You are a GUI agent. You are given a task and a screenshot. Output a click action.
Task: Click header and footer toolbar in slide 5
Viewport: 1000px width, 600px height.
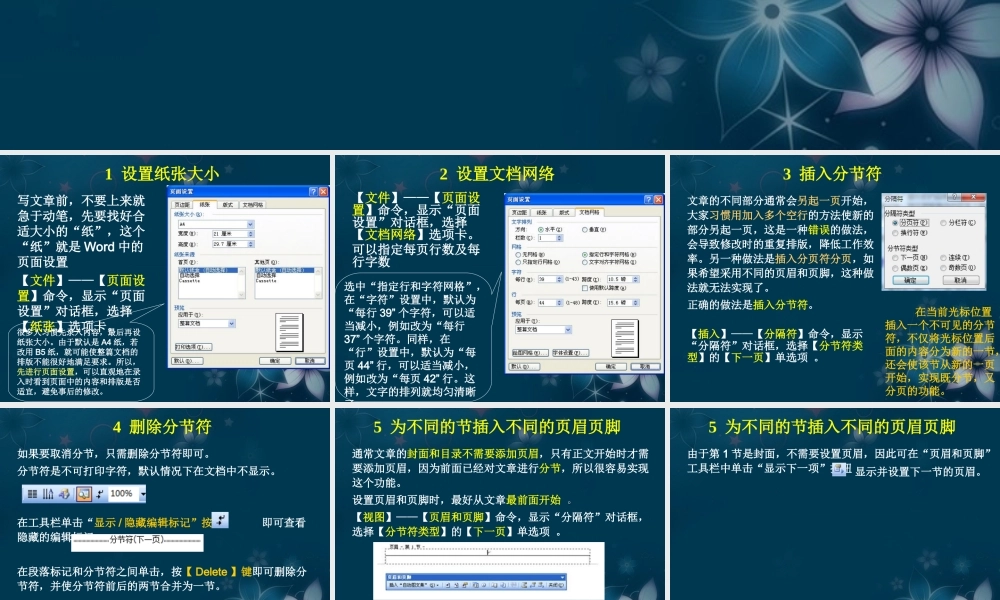(x=476, y=582)
